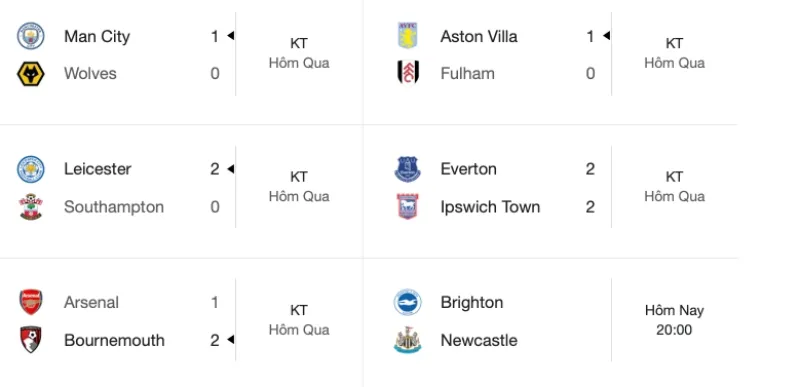Click the Aston Villa club crest
The height and width of the screenshot is (387, 800).
coord(407,36)
